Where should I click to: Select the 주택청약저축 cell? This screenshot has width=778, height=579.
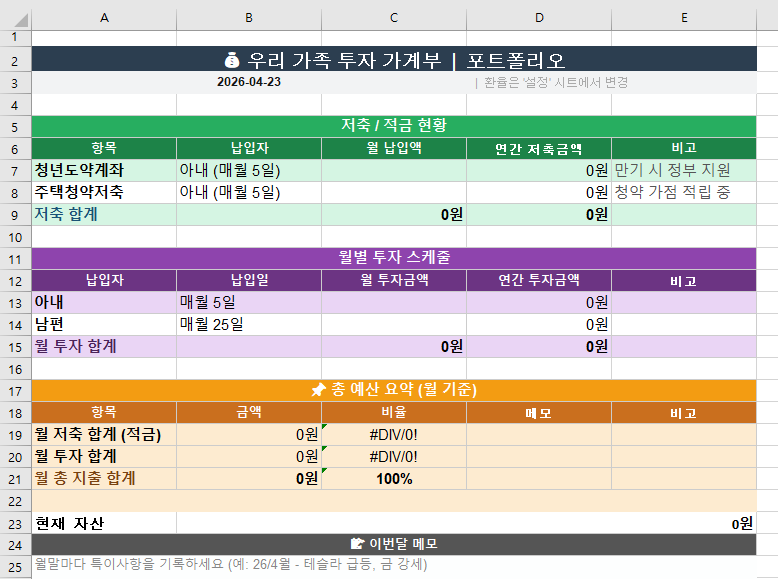pyautogui.click(x=104, y=193)
